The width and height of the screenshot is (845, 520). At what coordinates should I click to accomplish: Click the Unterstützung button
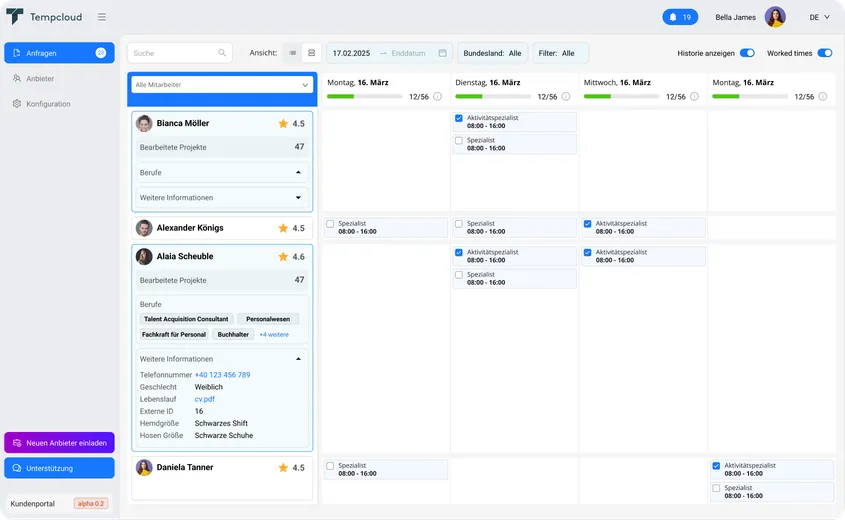pyautogui.click(x=59, y=468)
